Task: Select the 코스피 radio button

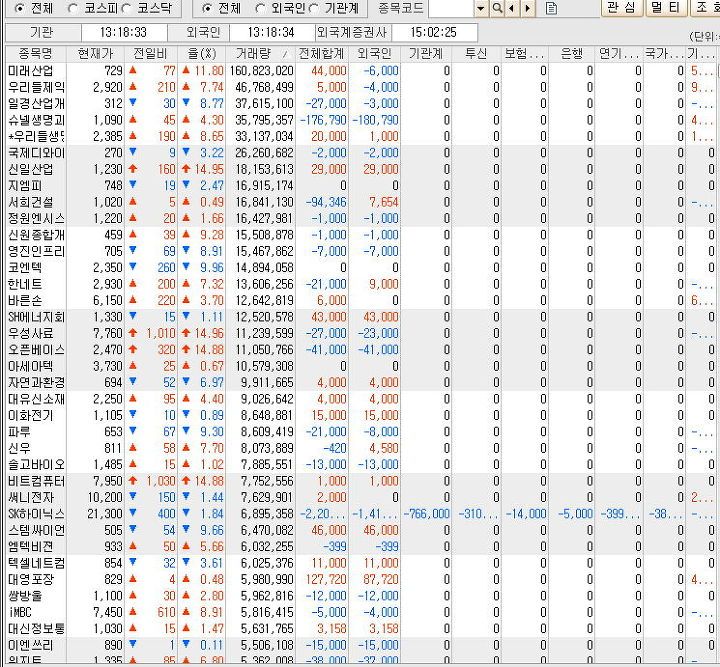Action: click(73, 8)
